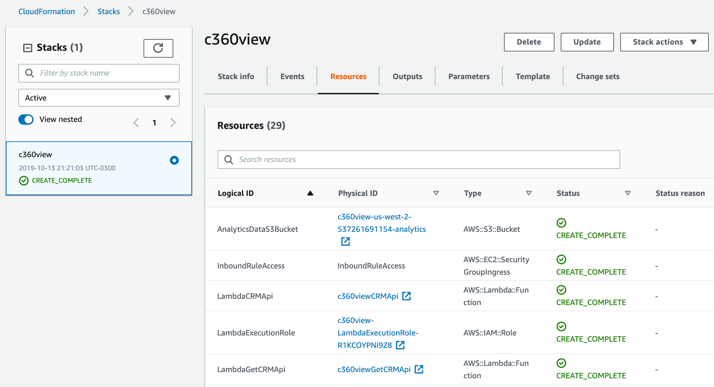Select the Resources tab

(x=348, y=76)
